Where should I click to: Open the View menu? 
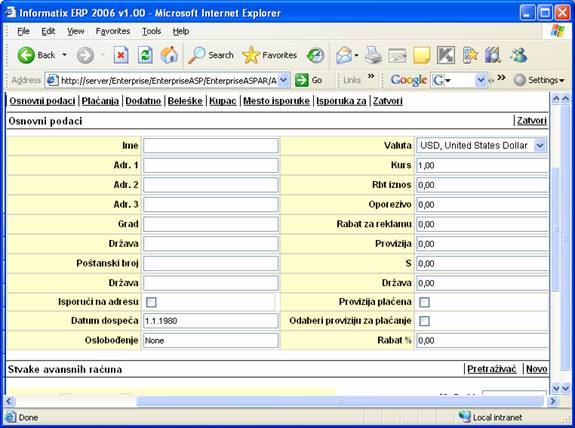76,31
